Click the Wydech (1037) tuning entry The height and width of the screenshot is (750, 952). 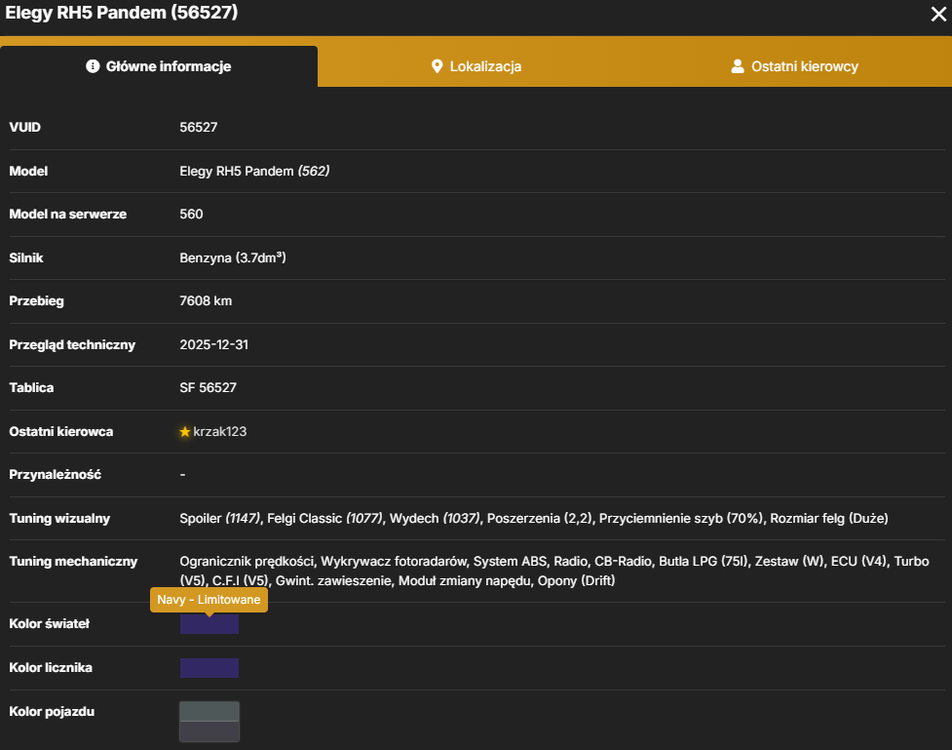click(x=435, y=519)
